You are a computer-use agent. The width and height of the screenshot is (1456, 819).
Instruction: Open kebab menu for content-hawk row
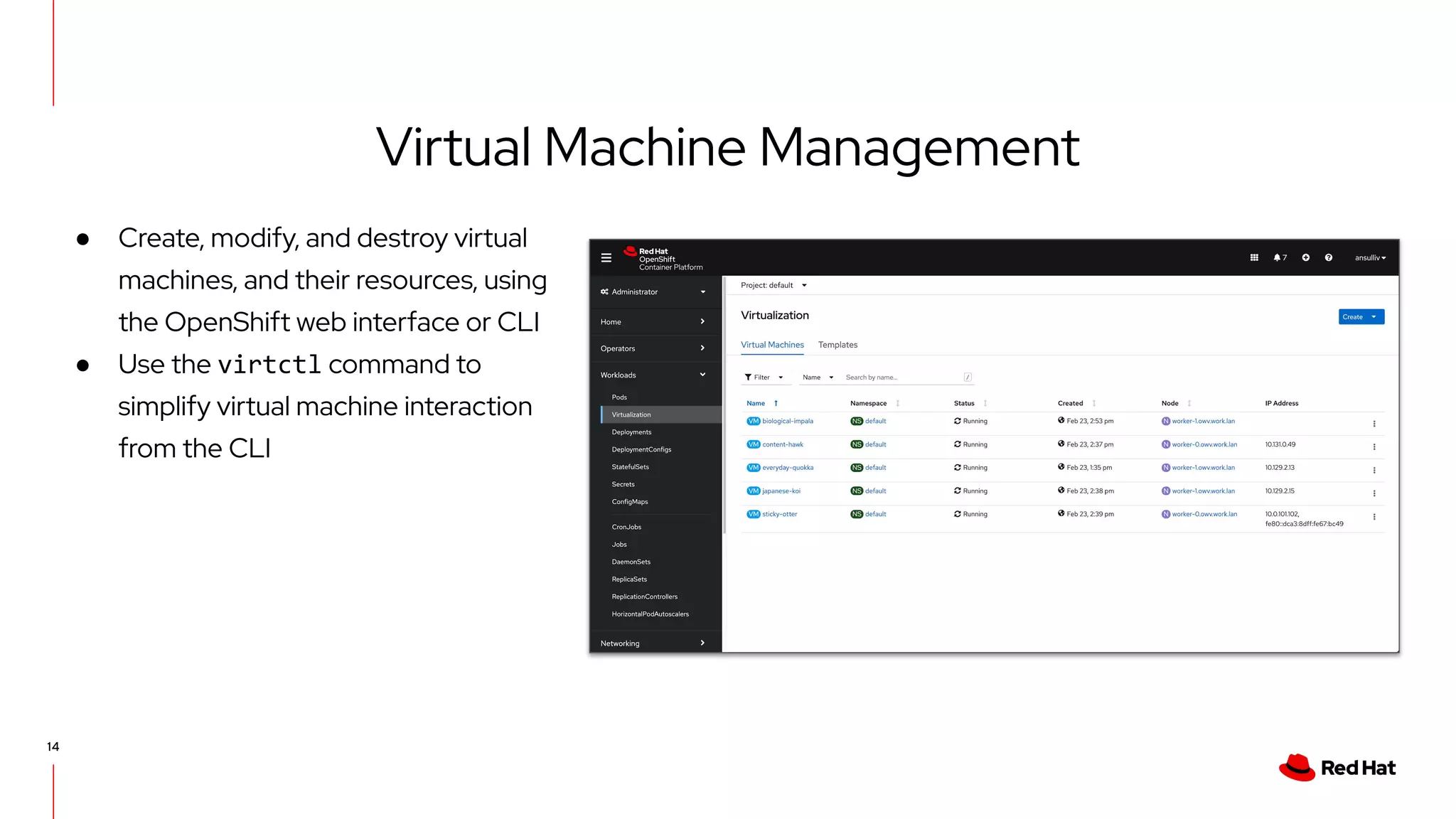[1374, 447]
